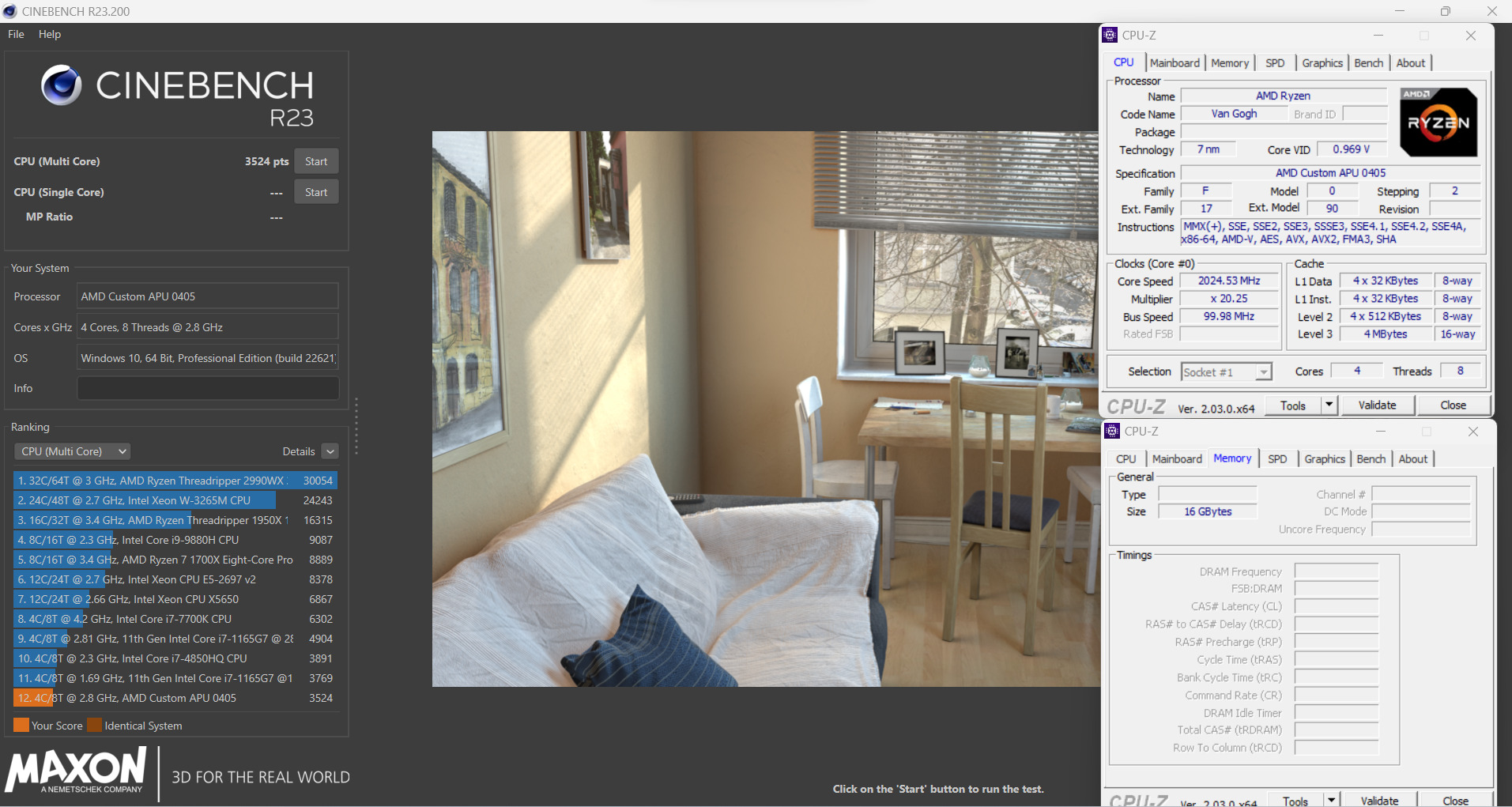Screen dimensions: 1512x807
Task: Select ranking row i7-1165G7 at 2.81 GHz
Action: tap(175, 639)
